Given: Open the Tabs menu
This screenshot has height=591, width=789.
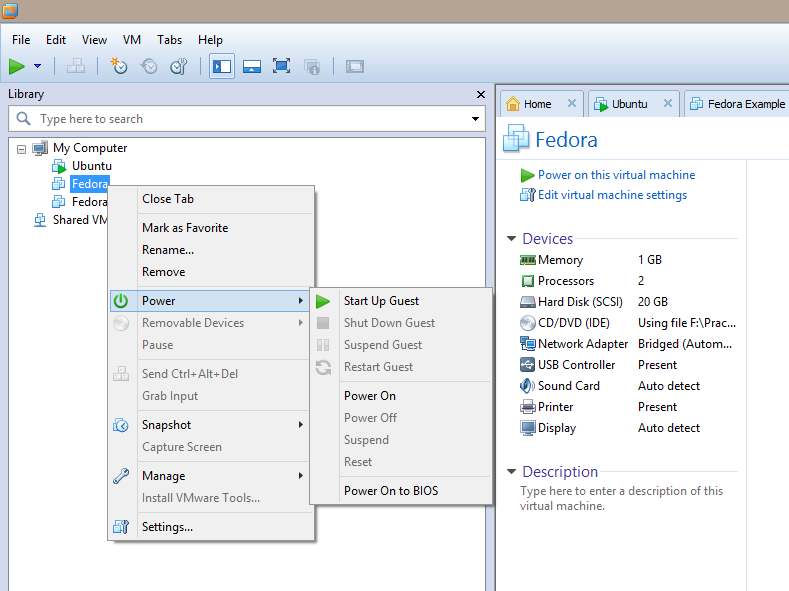Looking at the screenshot, I should tap(169, 40).
